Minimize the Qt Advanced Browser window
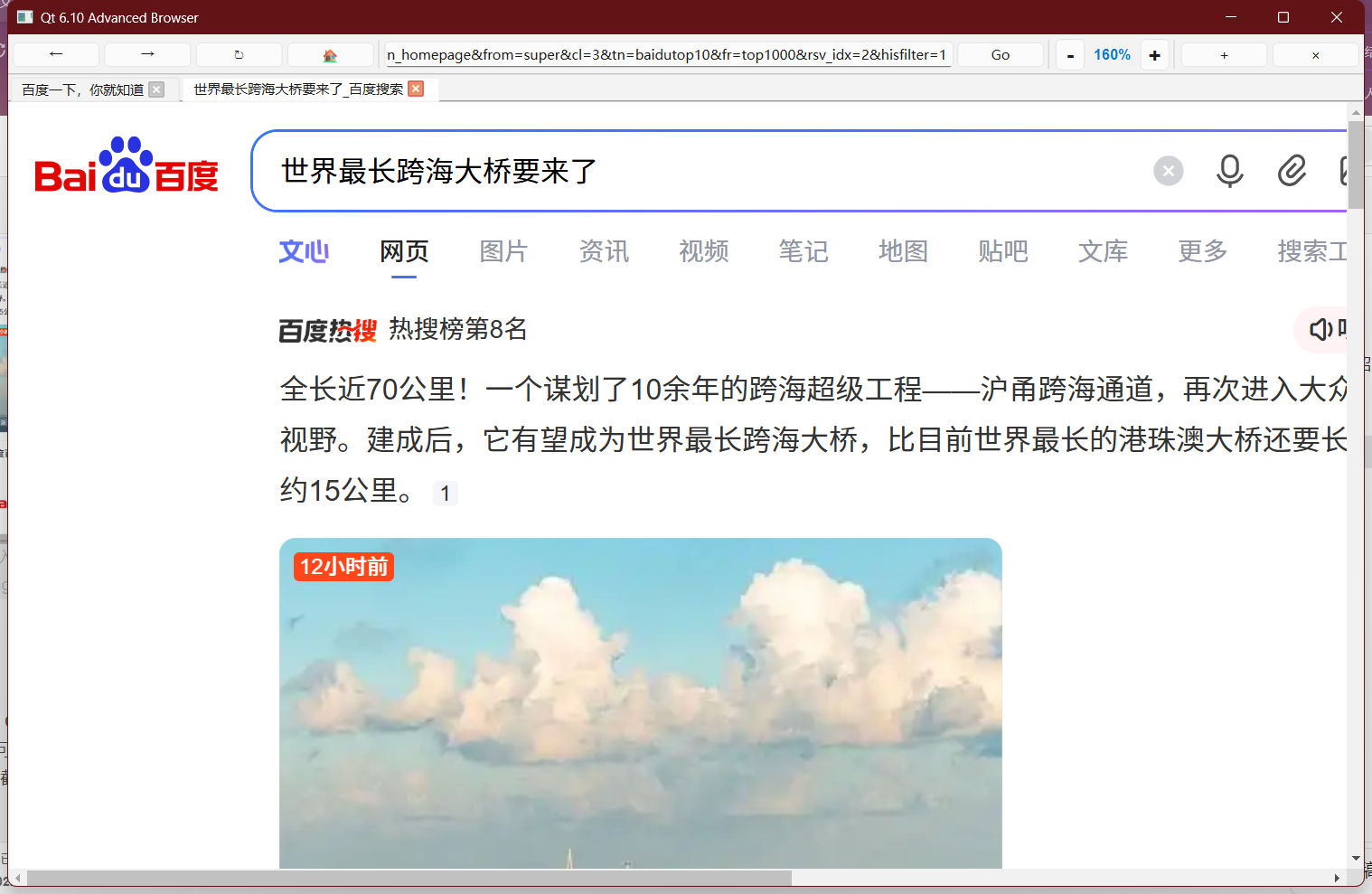Image resolution: width=1372 pixels, height=894 pixels. point(1231,17)
